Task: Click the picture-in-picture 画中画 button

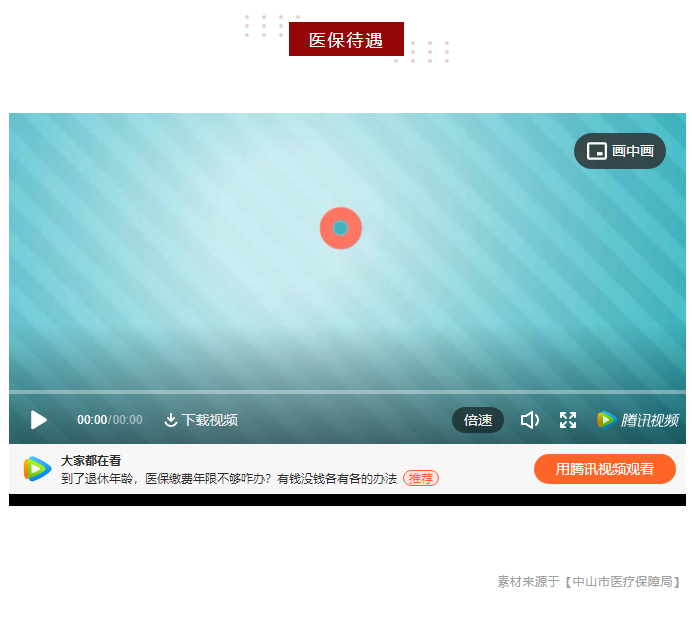Action: pyautogui.click(x=620, y=151)
